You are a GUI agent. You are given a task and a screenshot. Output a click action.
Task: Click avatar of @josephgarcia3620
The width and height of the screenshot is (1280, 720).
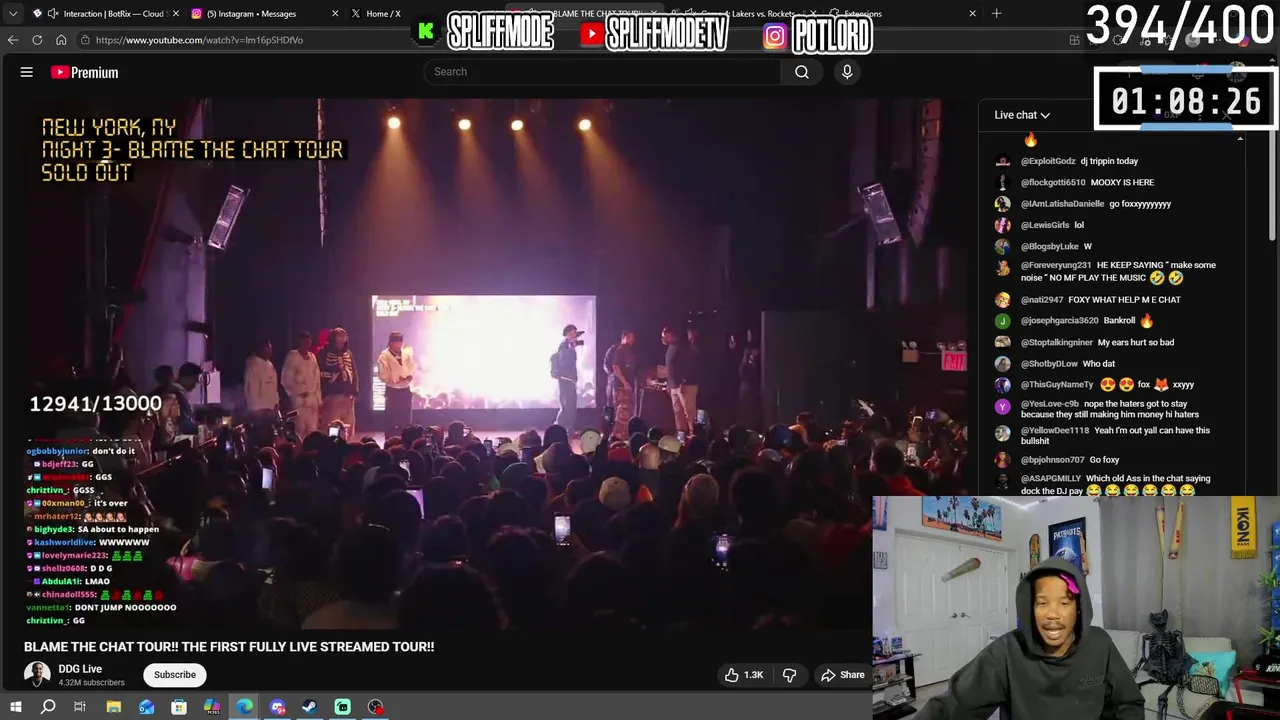pyautogui.click(x=1002, y=321)
